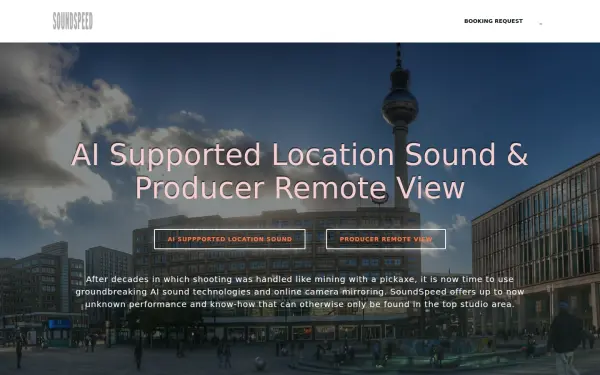The width and height of the screenshot is (600, 375).
Task: Expand the small arrow beside Booking Request
Action: (x=541, y=24)
